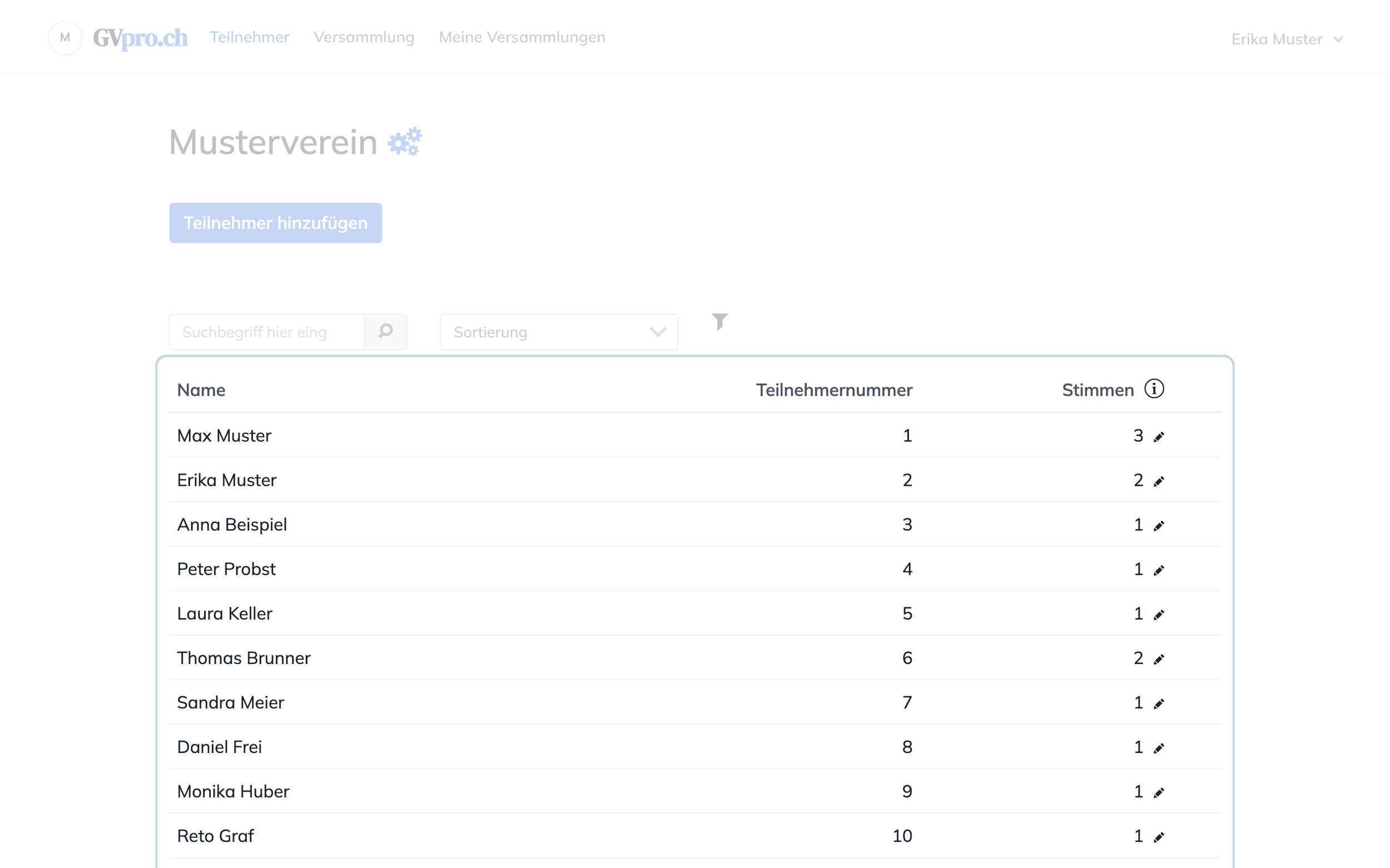The width and height of the screenshot is (1390, 868).
Task: Click the Stimmen column header text
Action: (x=1098, y=390)
